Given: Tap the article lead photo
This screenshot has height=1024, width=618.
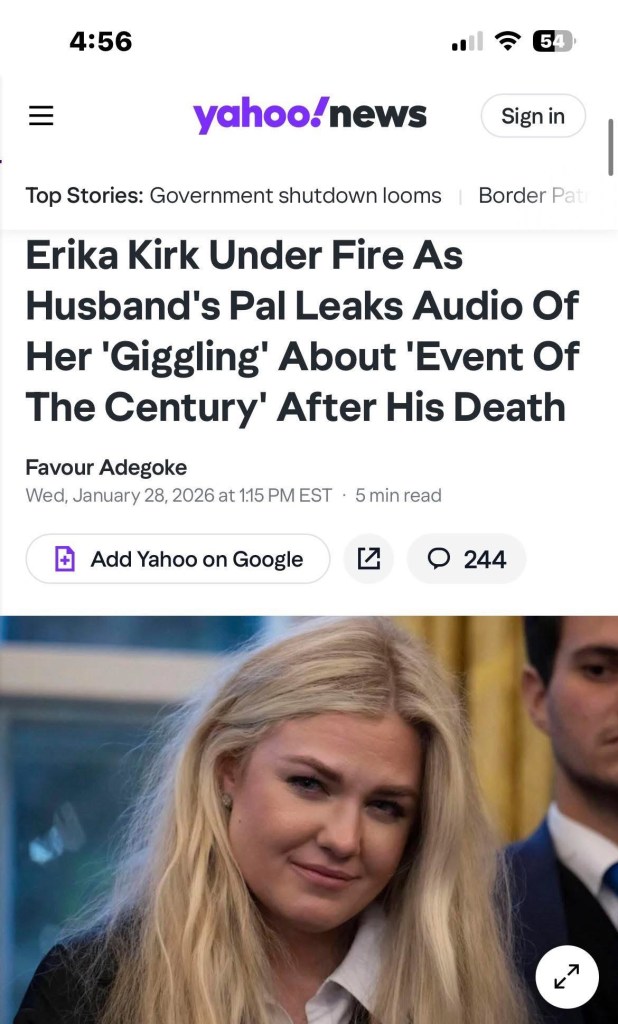Looking at the screenshot, I should (309, 820).
